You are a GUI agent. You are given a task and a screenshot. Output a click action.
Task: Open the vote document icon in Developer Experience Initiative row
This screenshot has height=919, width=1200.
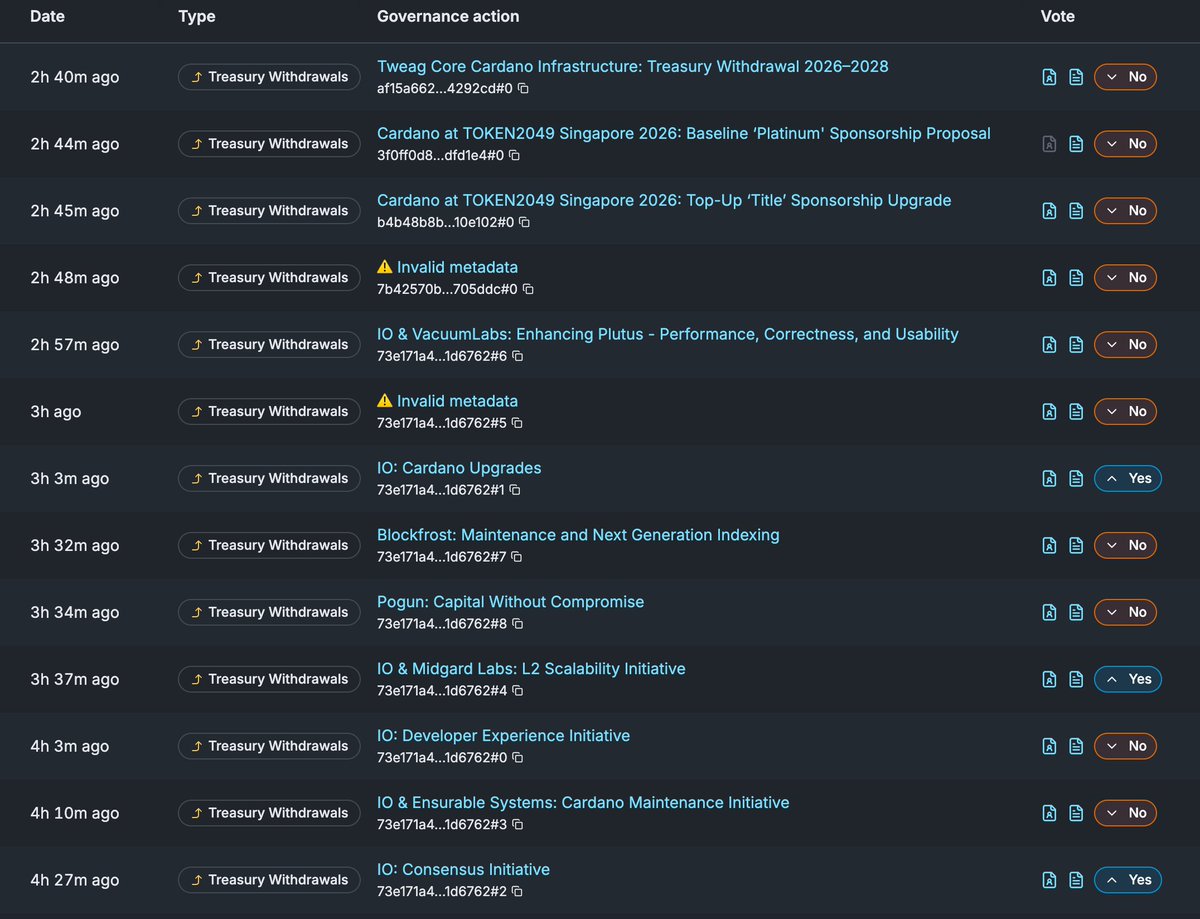pos(1076,747)
